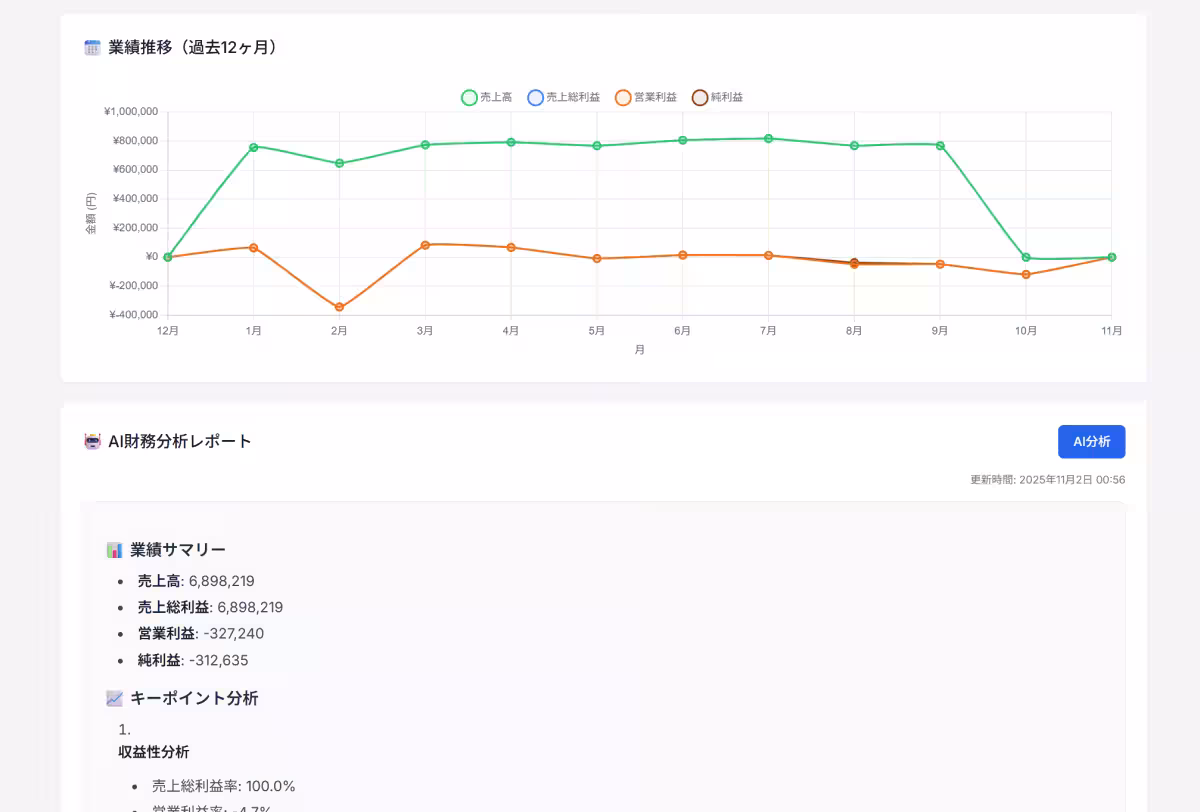
Task: Click the chart icon next to キーポイント分析
Action: pyautogui.click(x=112, y=698)
